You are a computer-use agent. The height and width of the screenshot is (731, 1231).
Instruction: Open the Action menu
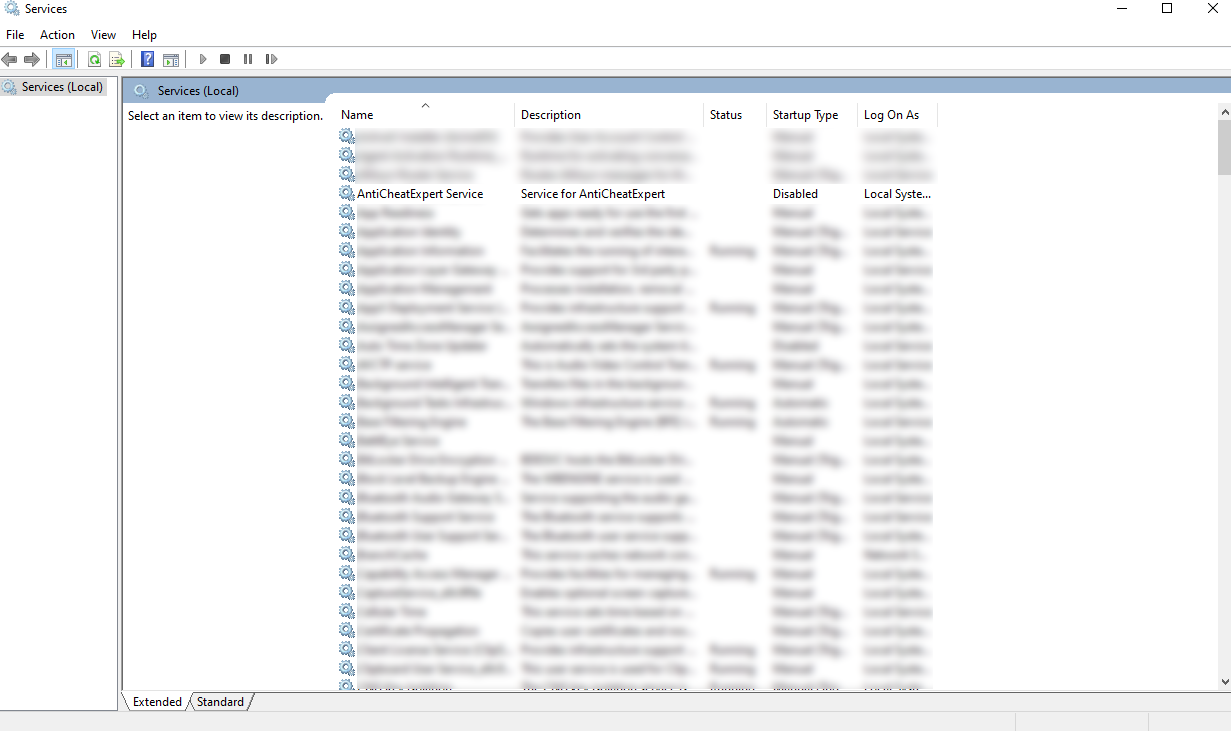[57, 35]
